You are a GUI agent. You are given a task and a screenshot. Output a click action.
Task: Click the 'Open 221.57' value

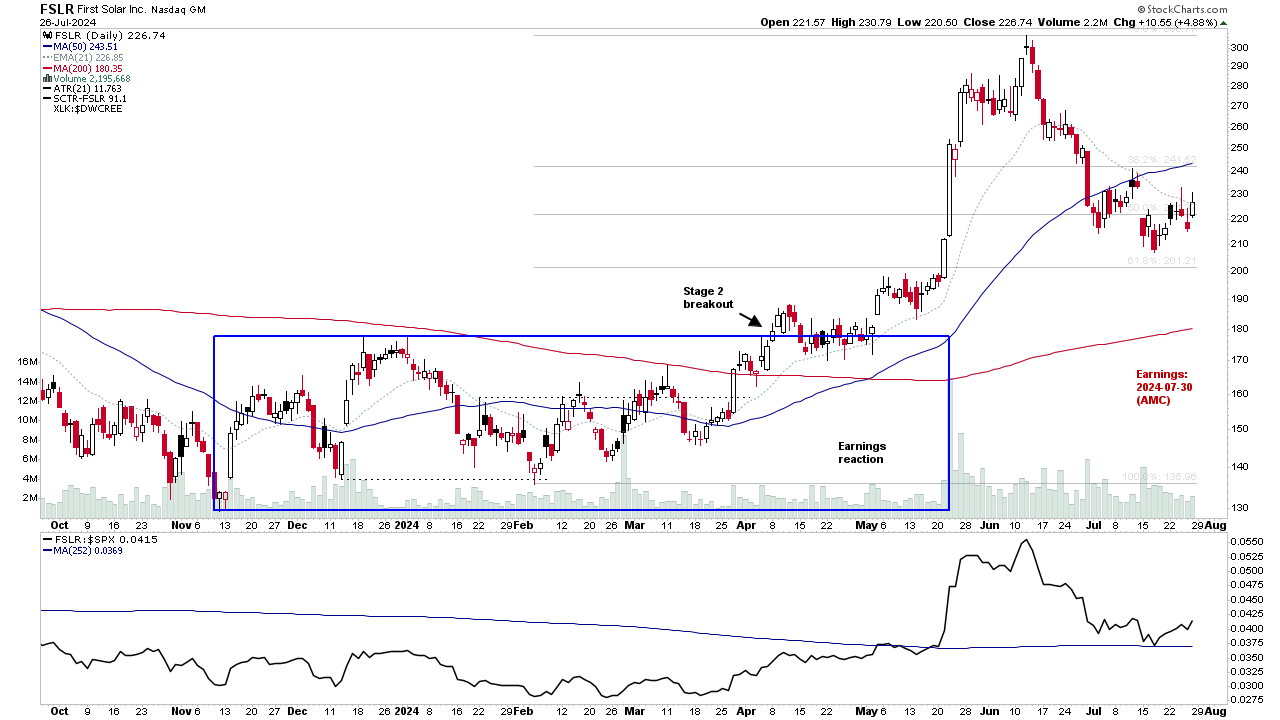(x=795, y=22)
